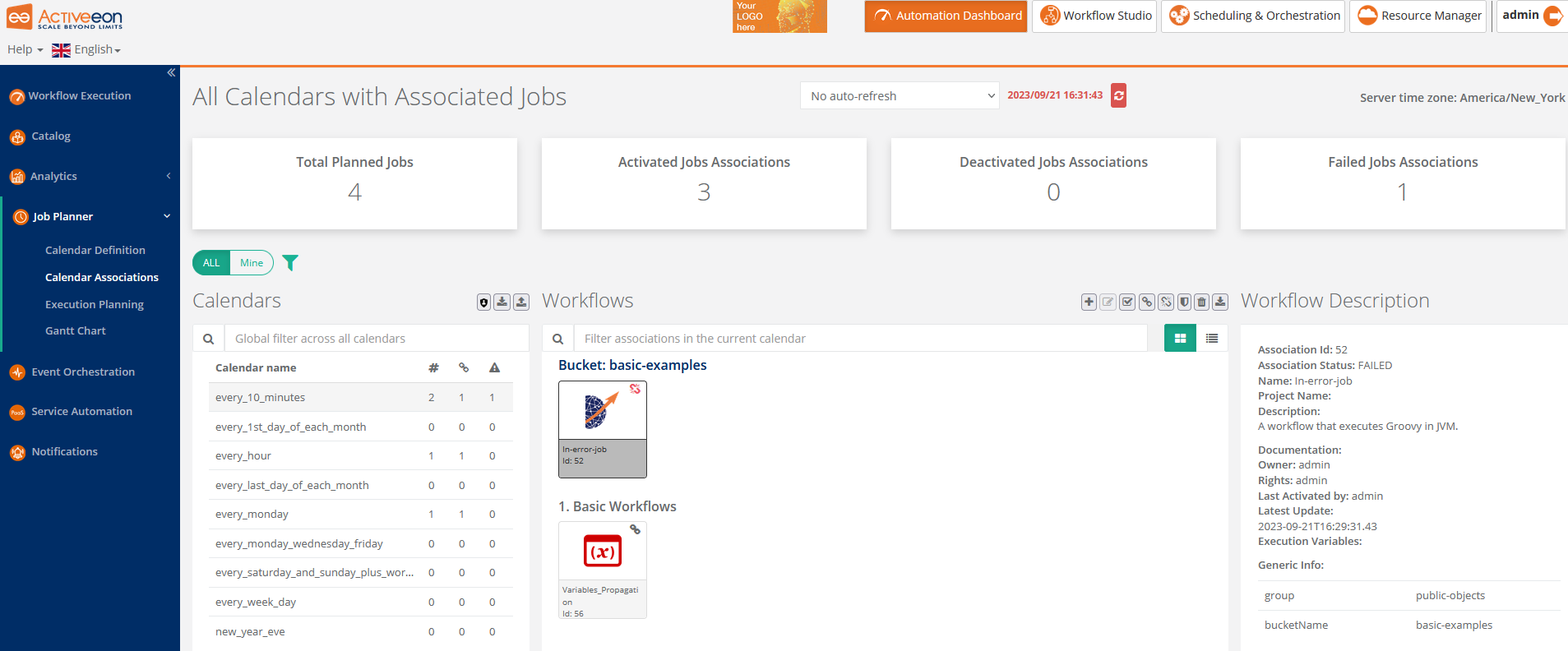Select the every_10_minutes calendar row
The height and width of the screenshot is (651, 1568).
[361, 397]
